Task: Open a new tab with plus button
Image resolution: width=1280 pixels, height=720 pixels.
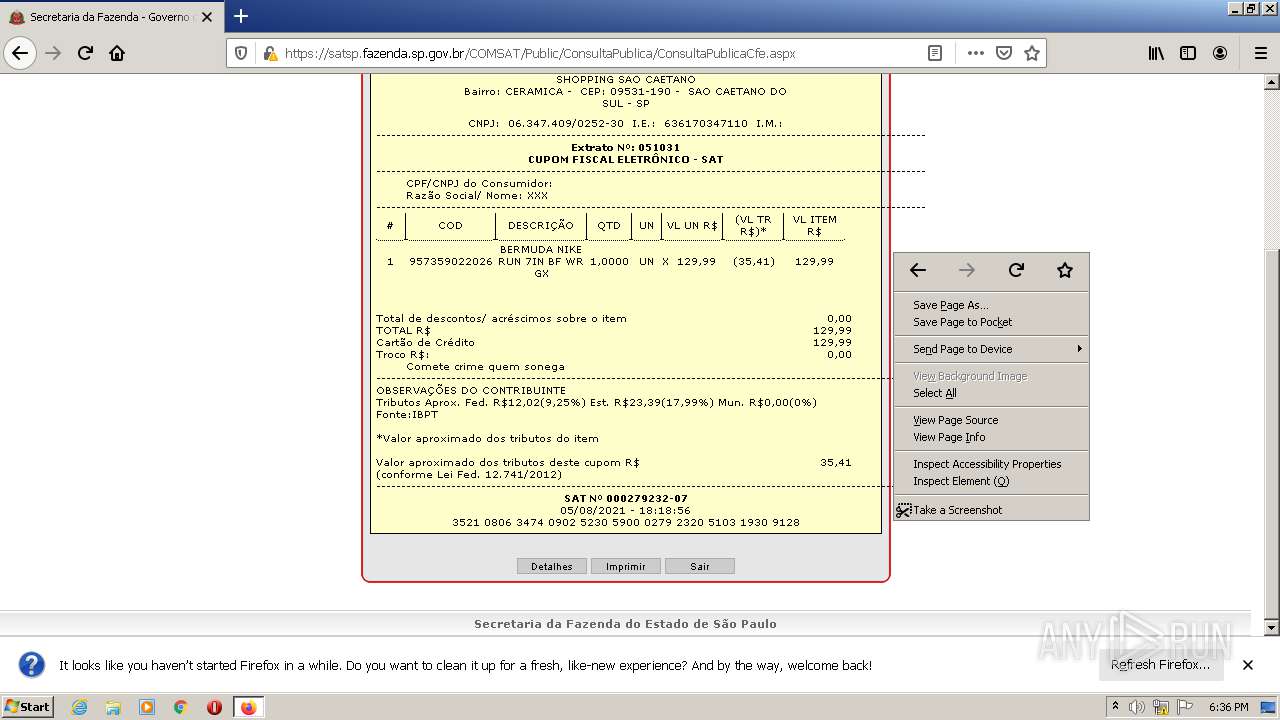Action: (241, 16)
